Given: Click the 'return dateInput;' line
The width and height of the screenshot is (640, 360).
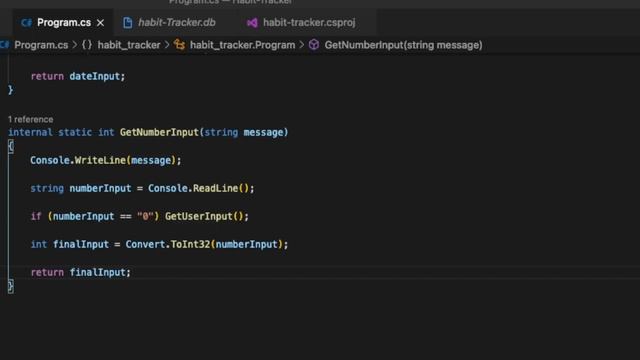Looking at the screenshot, I should tap(78, 76).
